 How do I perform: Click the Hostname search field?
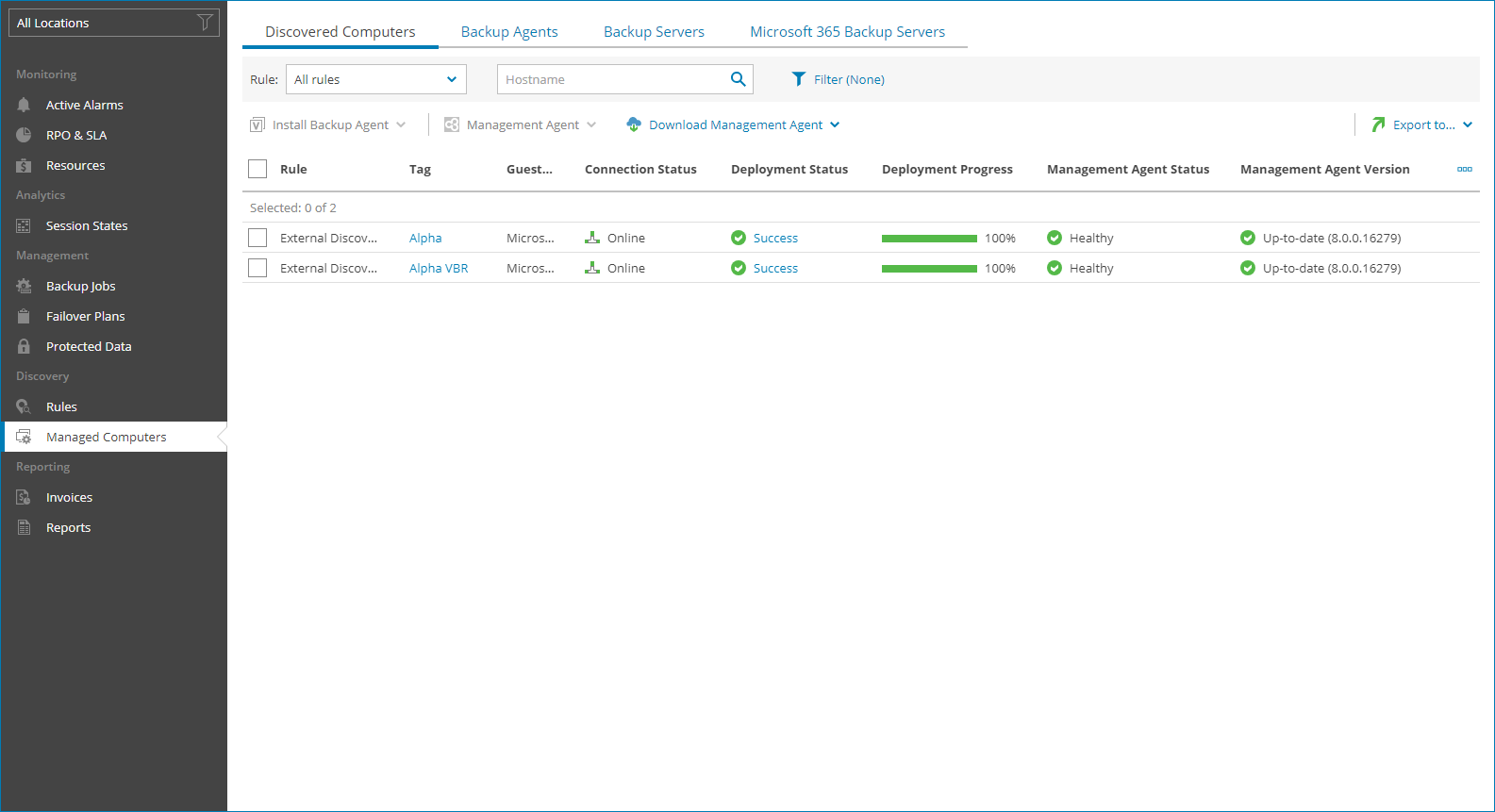pyautogui.click(x=613, y=79)
